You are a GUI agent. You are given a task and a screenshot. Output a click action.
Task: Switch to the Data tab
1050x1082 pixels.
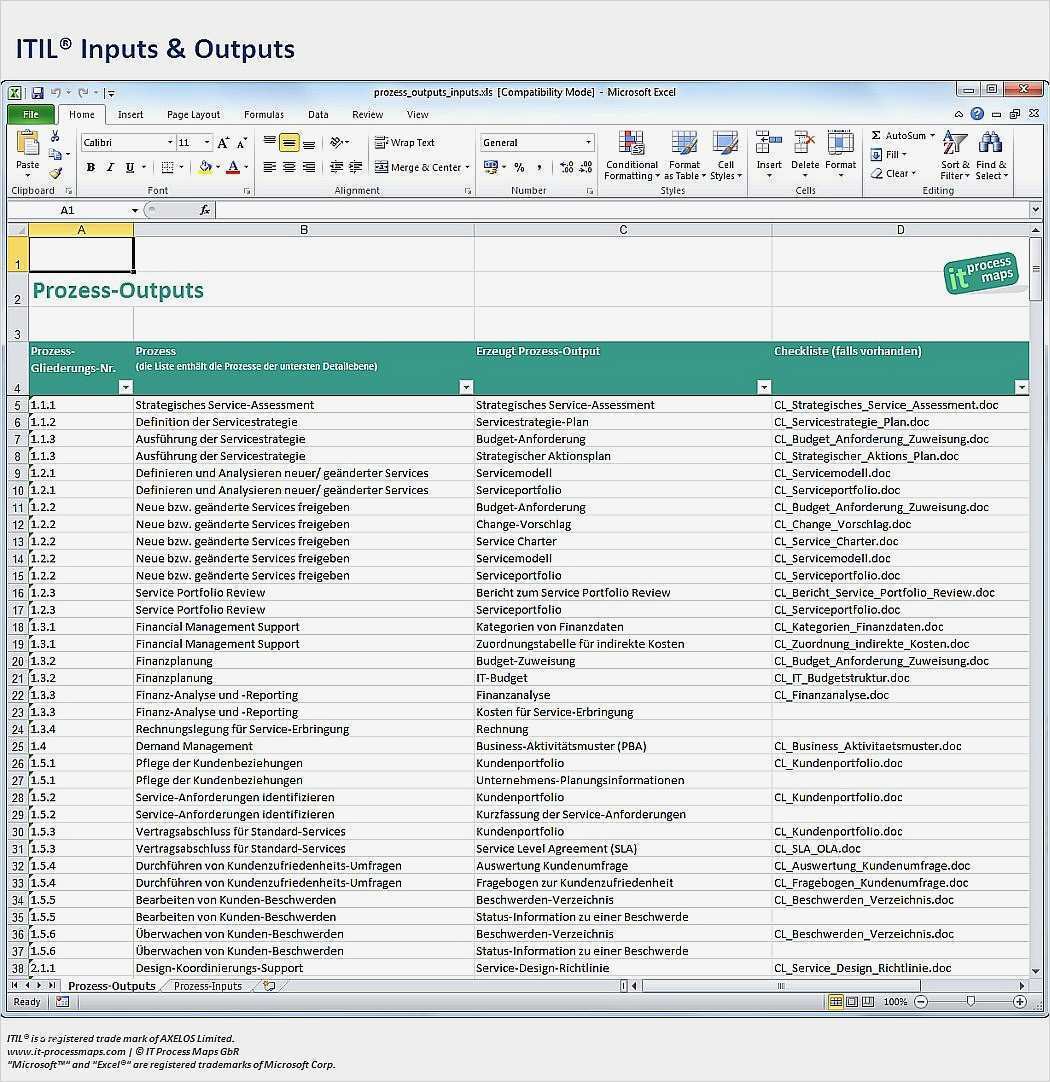318,115
